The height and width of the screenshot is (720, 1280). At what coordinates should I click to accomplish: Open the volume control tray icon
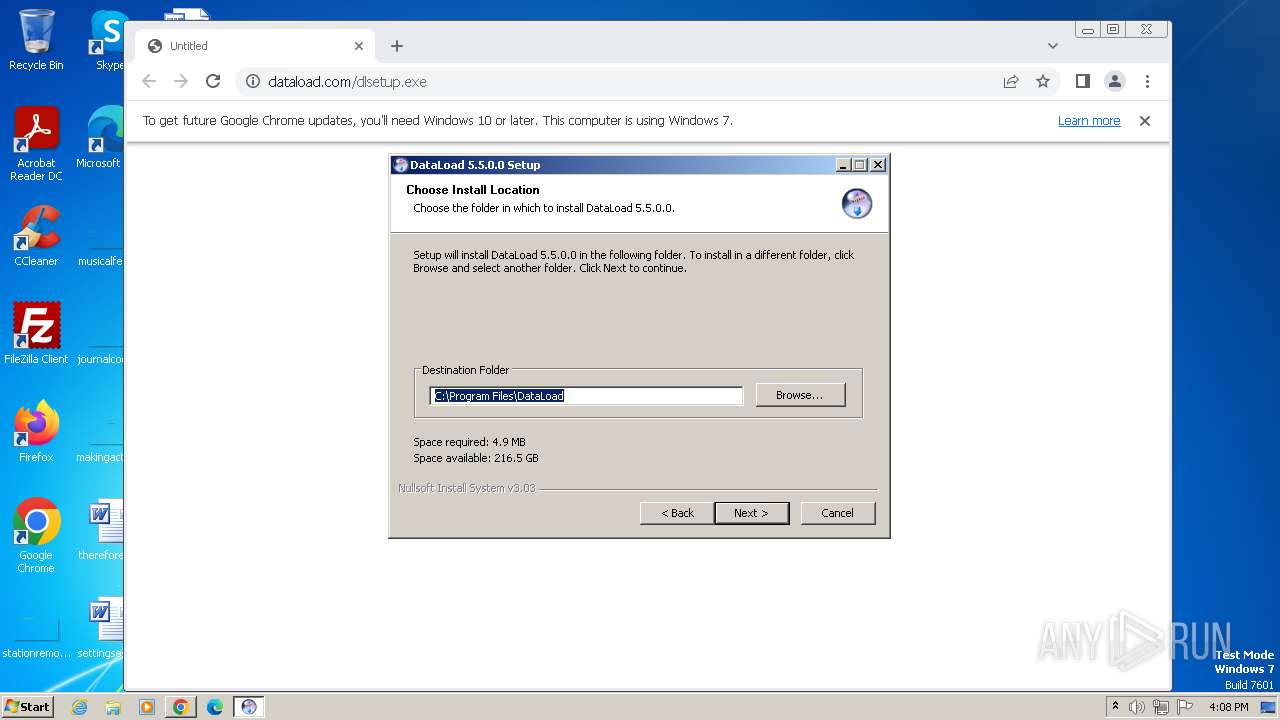(1137, 707)
